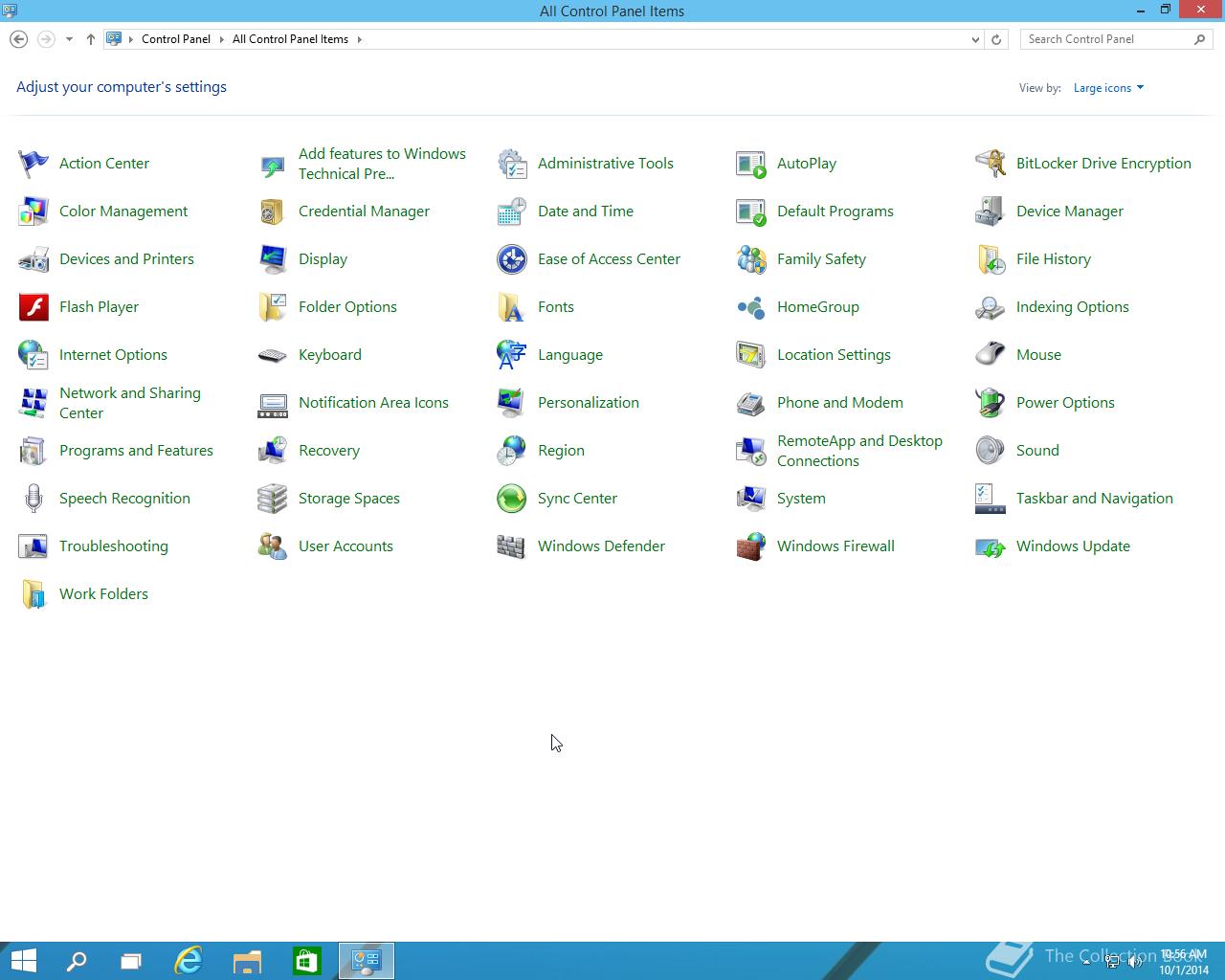The height and width of the screenshot is (980, 1225).
Task: Expand the address bar history dropdown
Action: [975, 39]
